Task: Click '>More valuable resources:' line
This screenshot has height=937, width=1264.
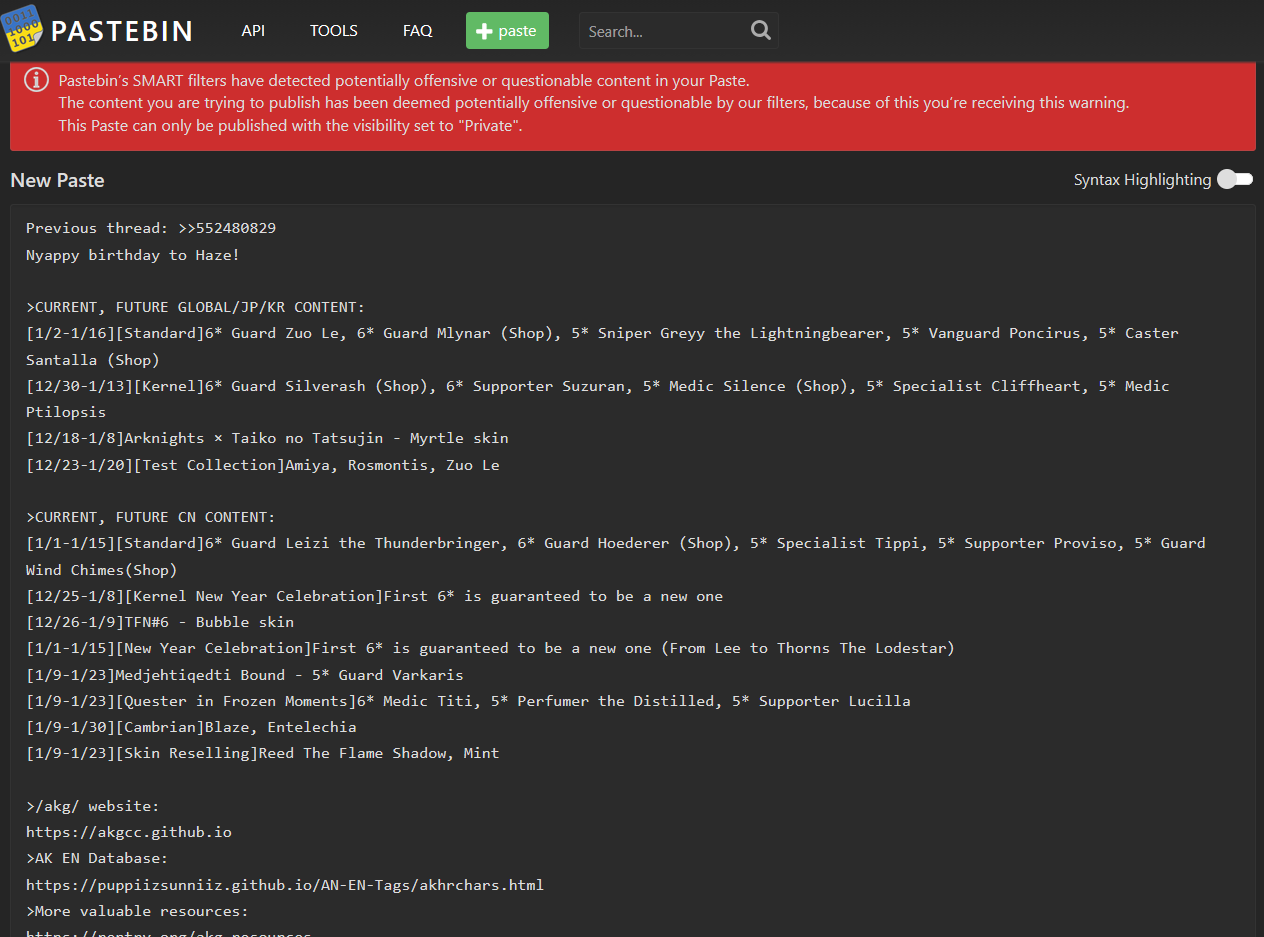Action: [137, 911]
